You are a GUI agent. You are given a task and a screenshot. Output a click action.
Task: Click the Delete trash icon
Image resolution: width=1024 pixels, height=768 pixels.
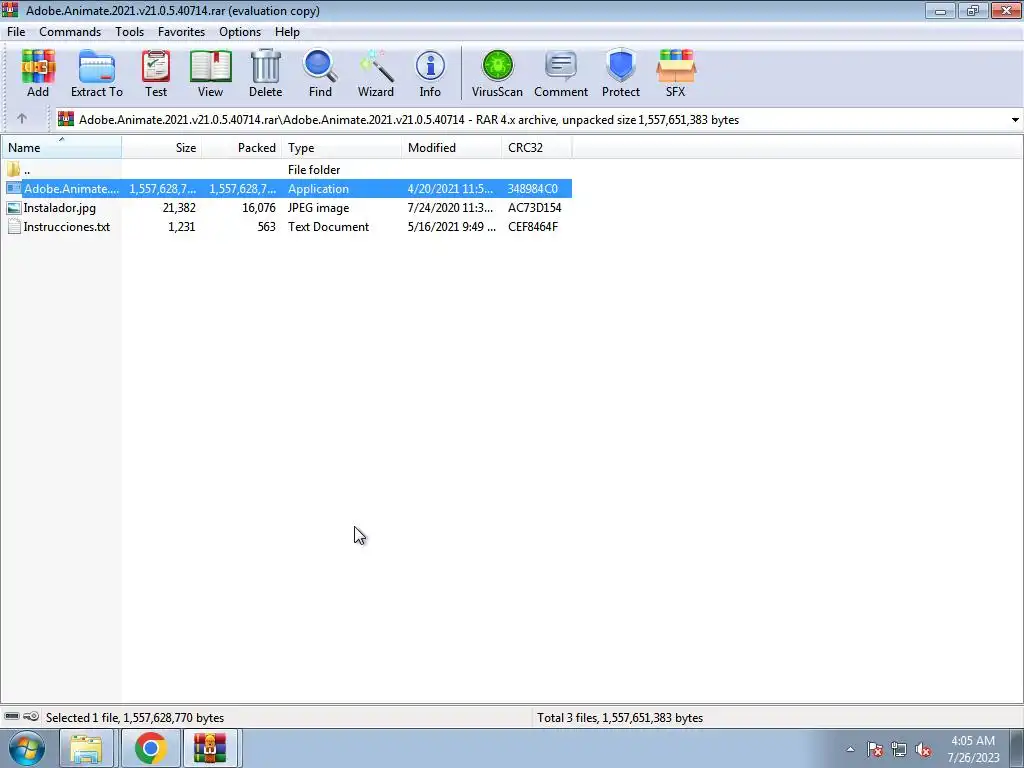[265, 73]
